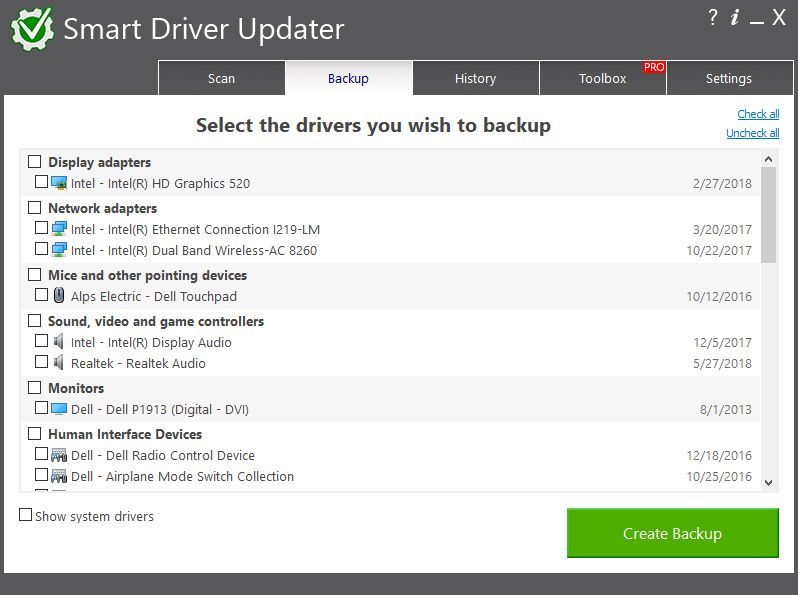Click the Dell Radio Control Device icon
The width and height of the screenshot is (798, 595).
[x=59, y=455]
